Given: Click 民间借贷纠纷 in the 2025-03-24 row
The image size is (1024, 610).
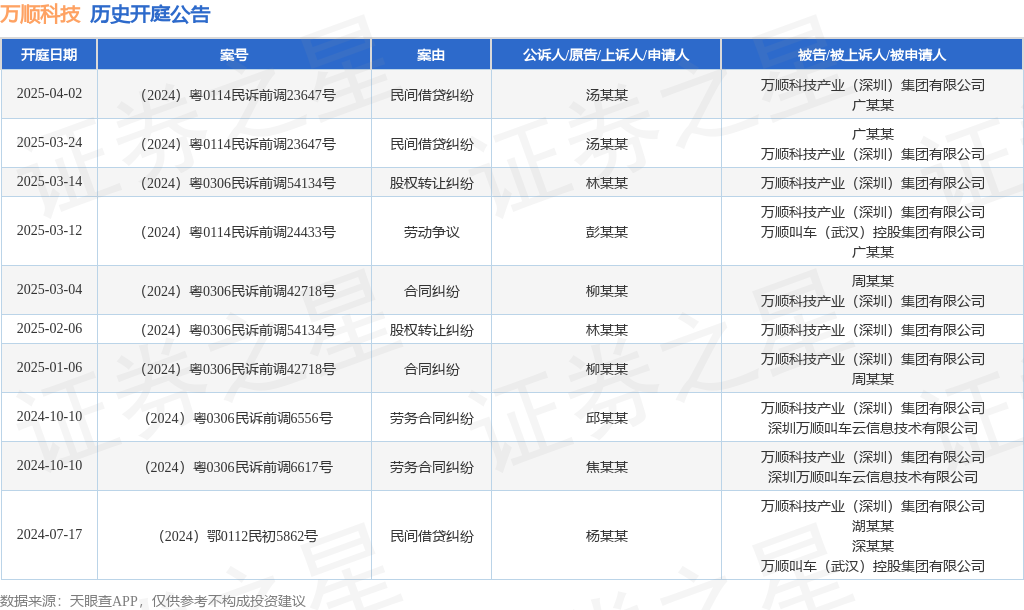Looking at the screenshot, I should pyautogui.click(x=432, y=144).
